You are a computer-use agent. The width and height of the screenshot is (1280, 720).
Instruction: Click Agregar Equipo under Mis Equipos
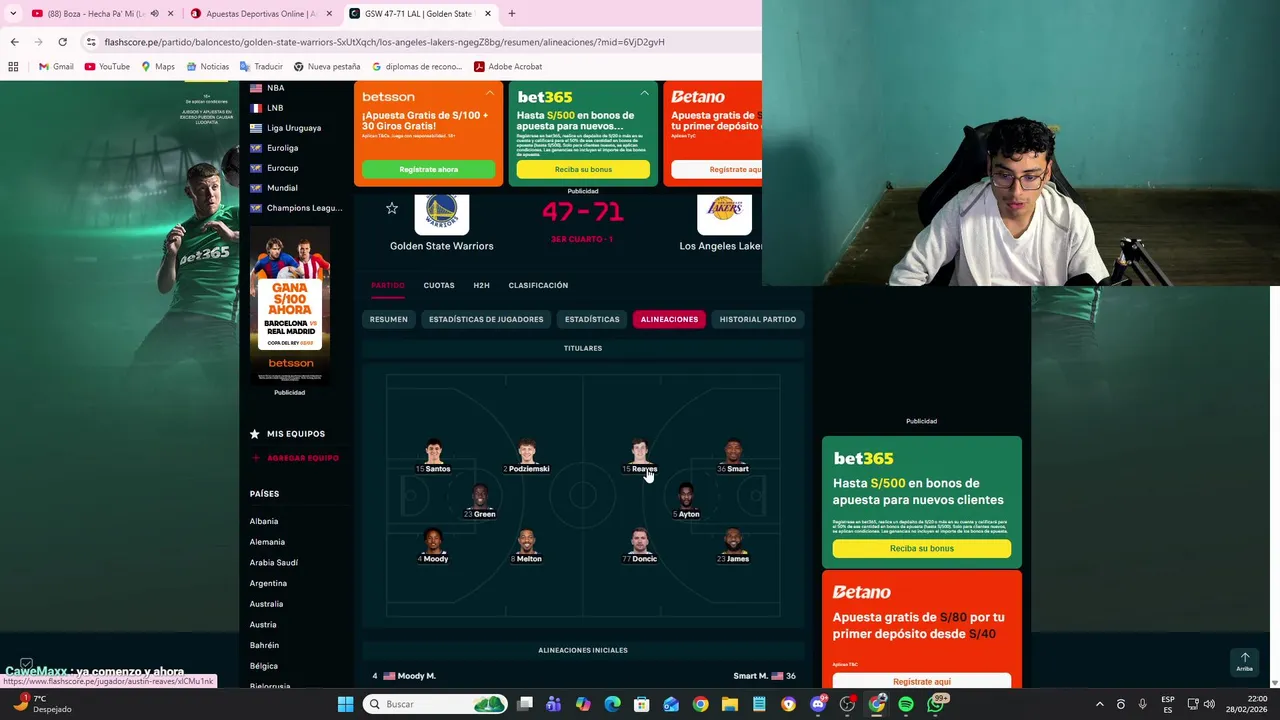tap(295, 458)
